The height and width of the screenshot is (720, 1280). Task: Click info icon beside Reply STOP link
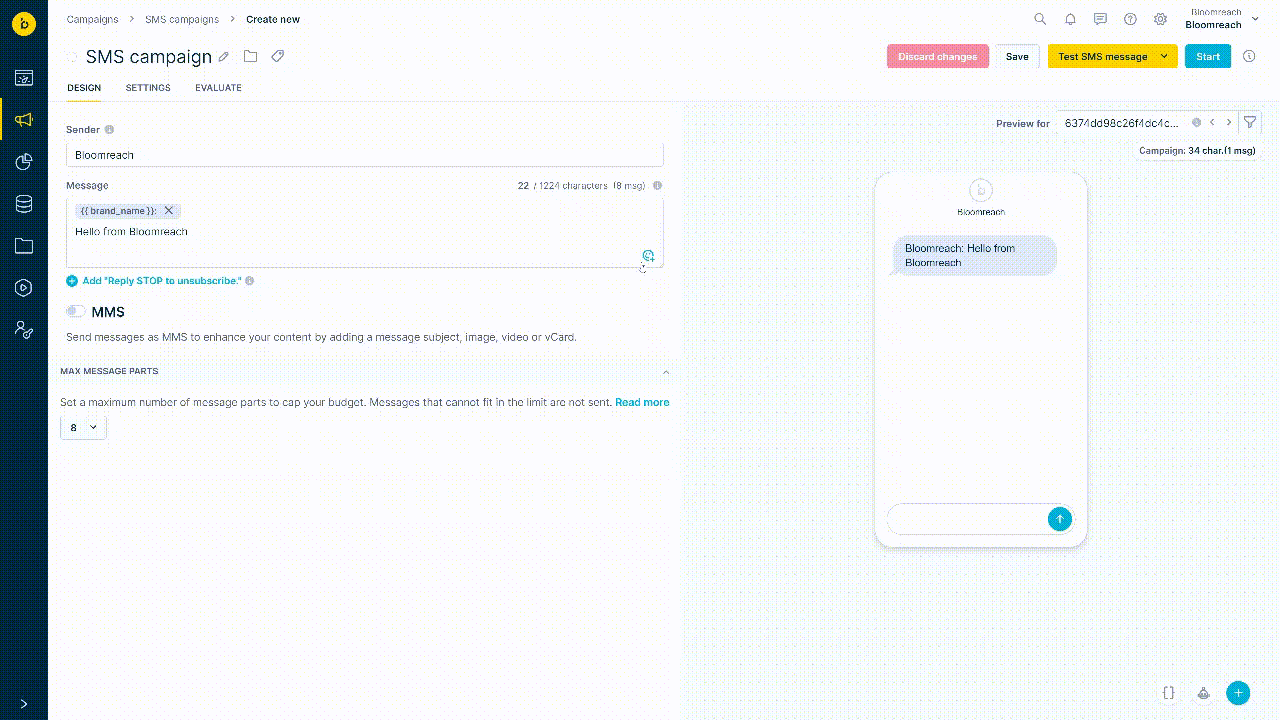[x=250, y=281]
